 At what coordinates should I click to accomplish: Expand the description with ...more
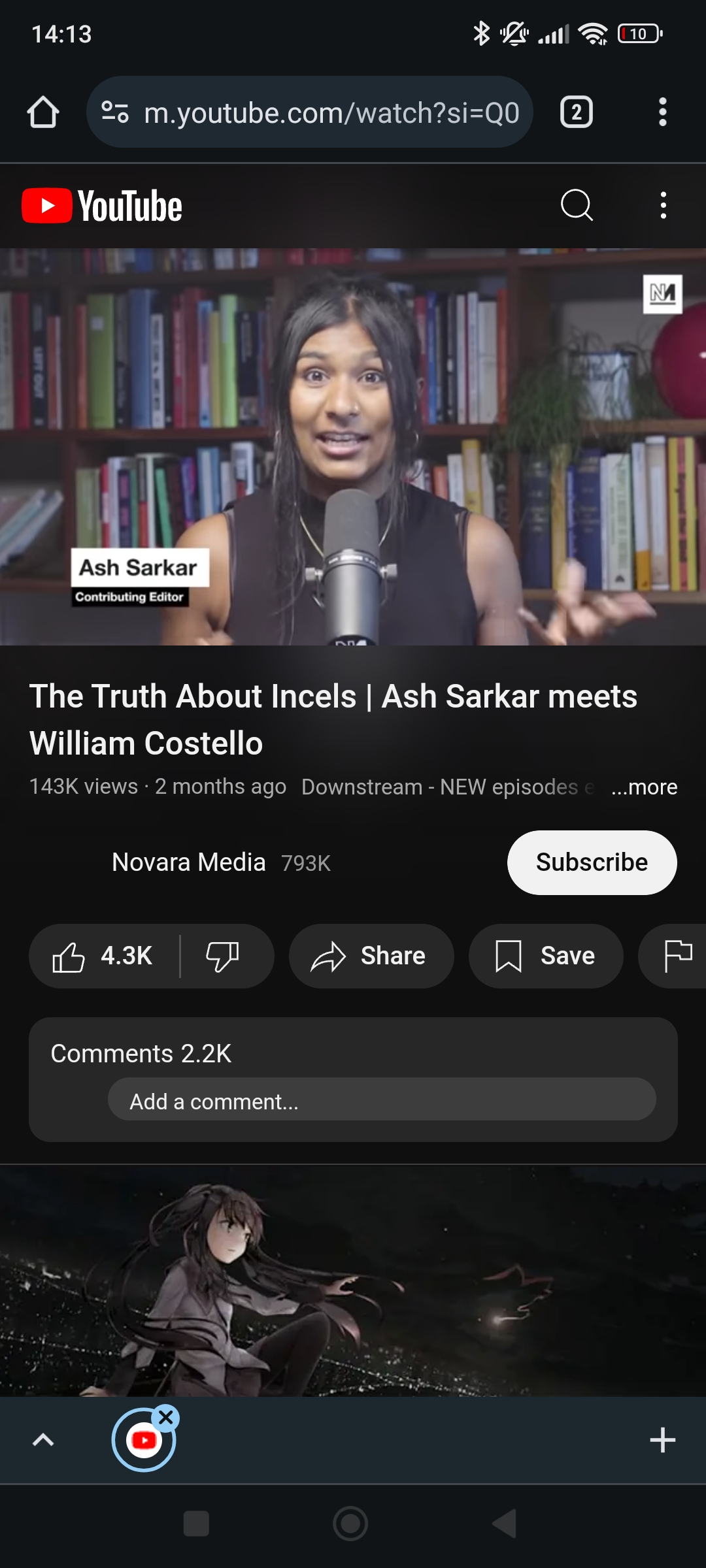(x=645, y=787)
